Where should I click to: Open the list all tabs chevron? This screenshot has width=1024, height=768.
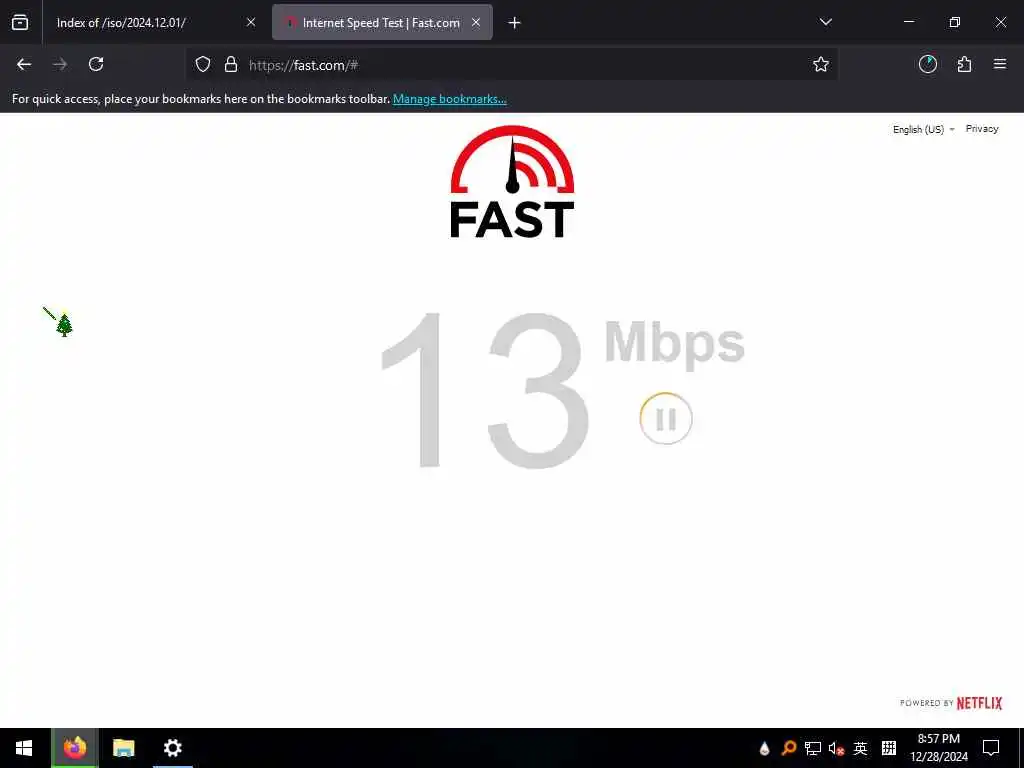(x=825, y=22)
